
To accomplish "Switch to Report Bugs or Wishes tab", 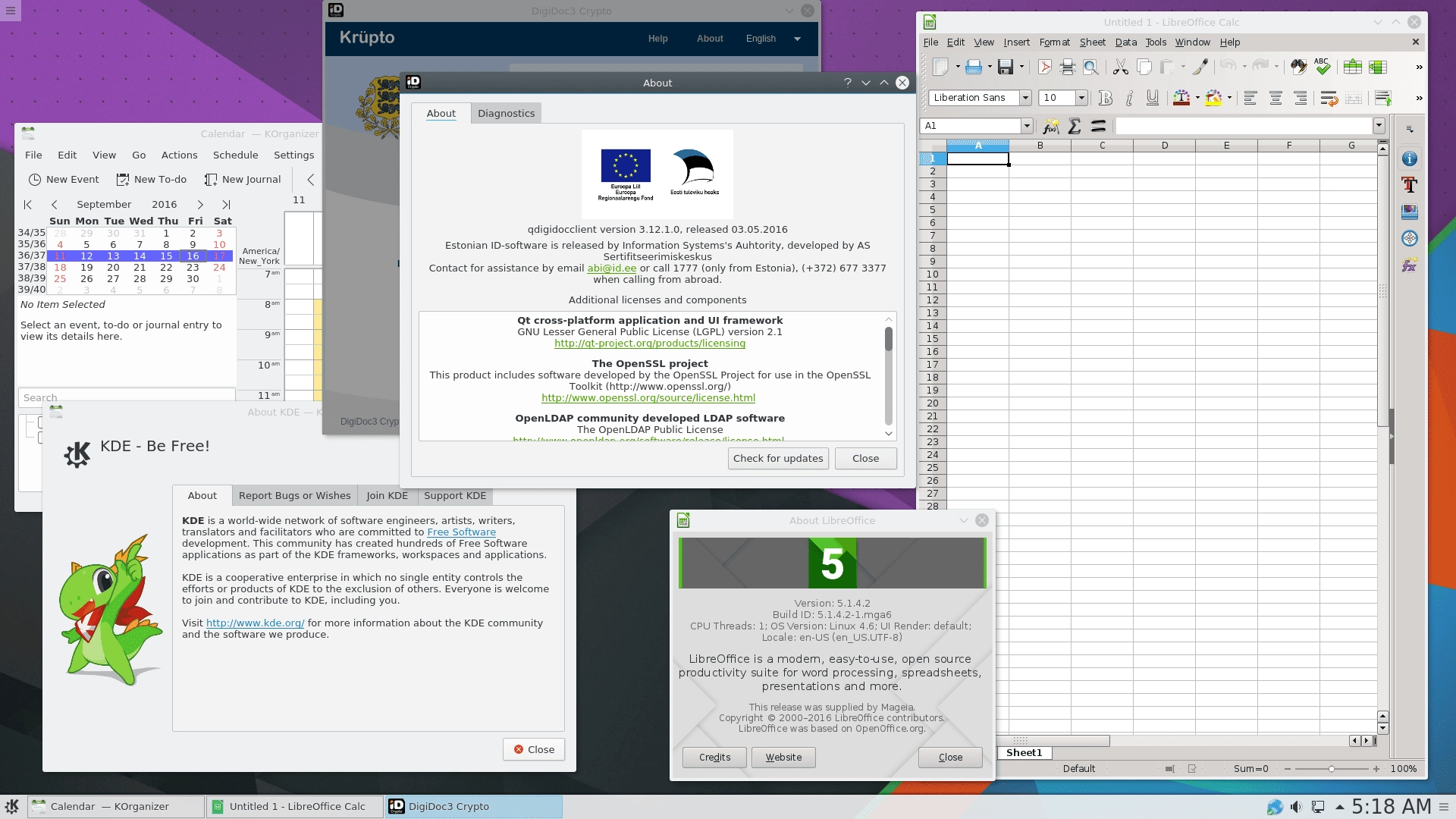I will click(x=294, y=496).
